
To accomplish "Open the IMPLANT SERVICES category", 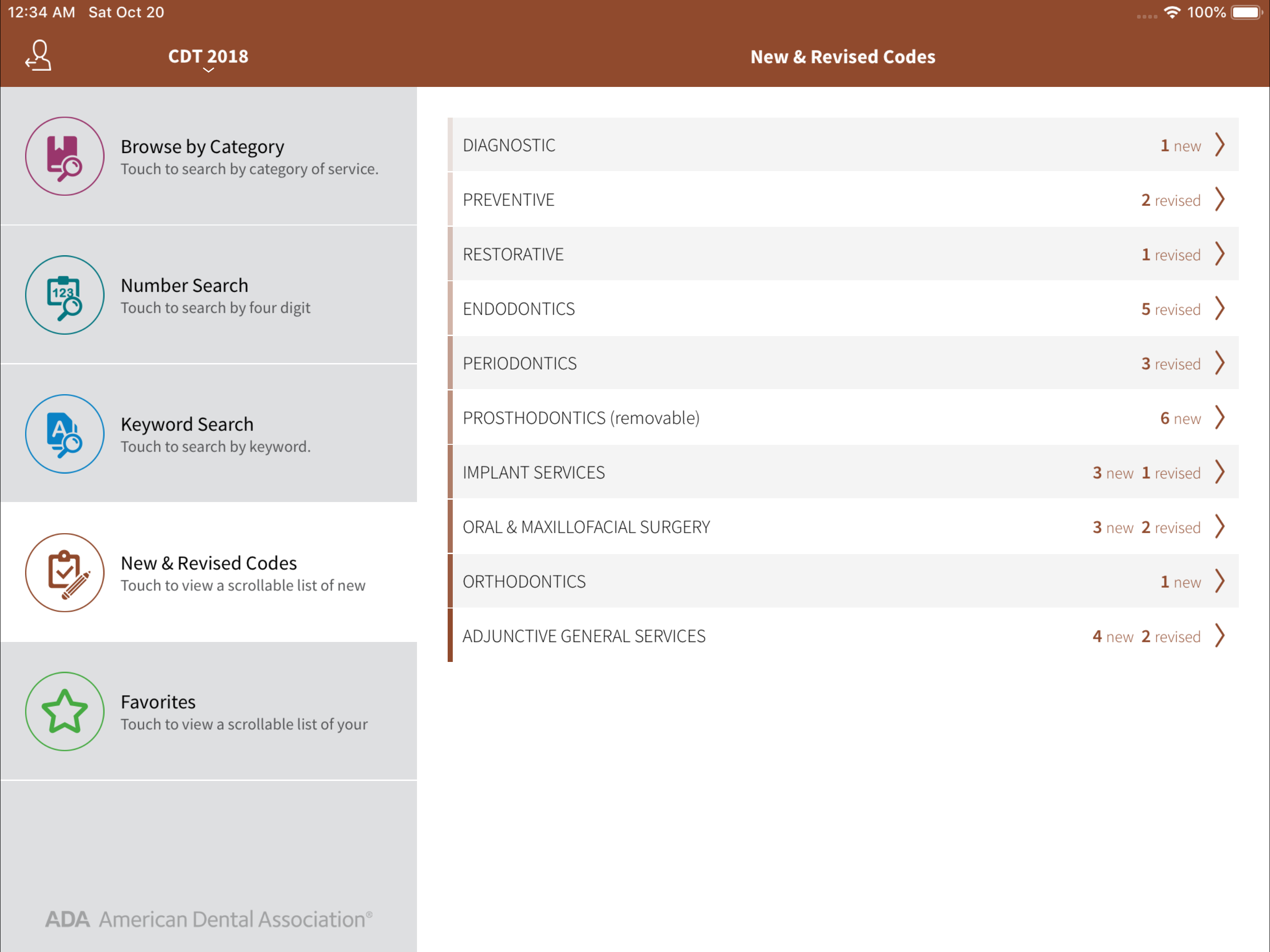I will pos(843,472).
